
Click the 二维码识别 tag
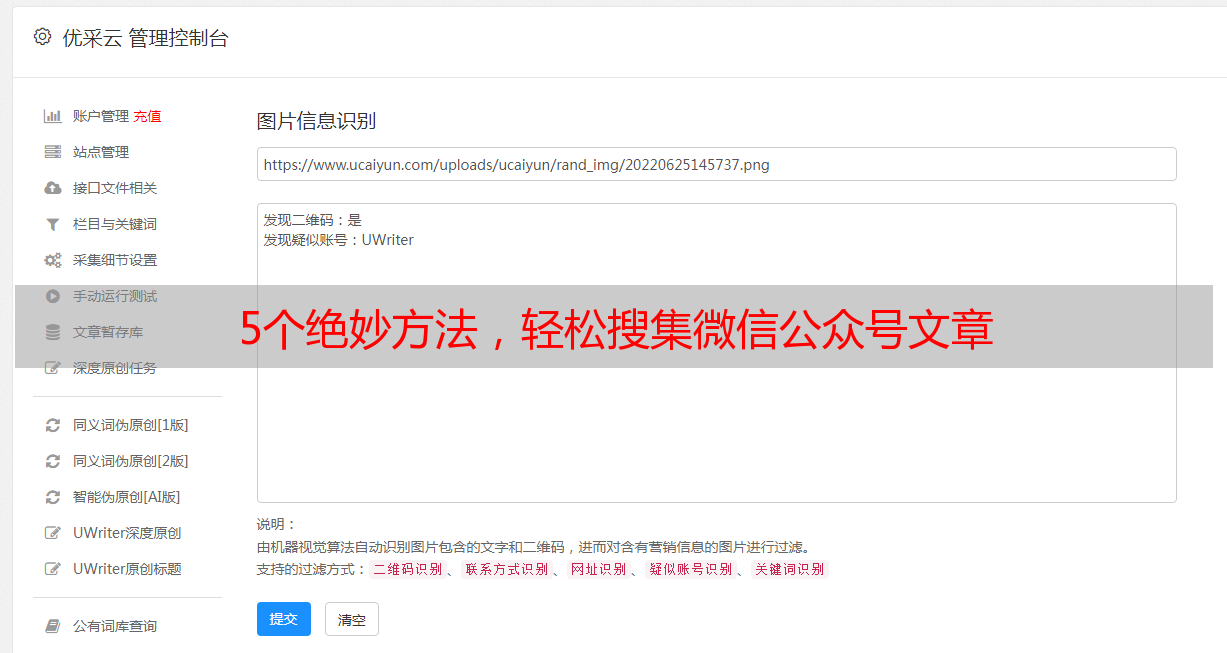point(408,569)
